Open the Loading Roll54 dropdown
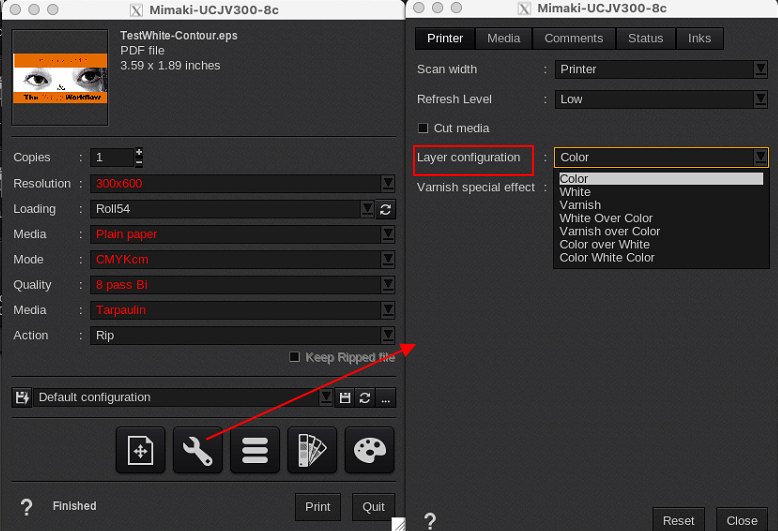This screenshot has height=531, width=778. (367, 209)
